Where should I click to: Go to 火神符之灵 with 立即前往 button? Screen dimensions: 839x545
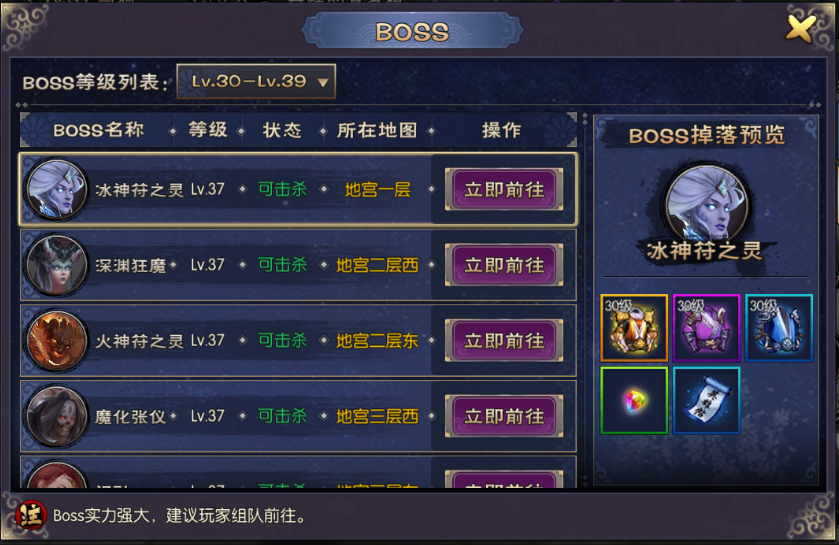[x=504, y=341]
